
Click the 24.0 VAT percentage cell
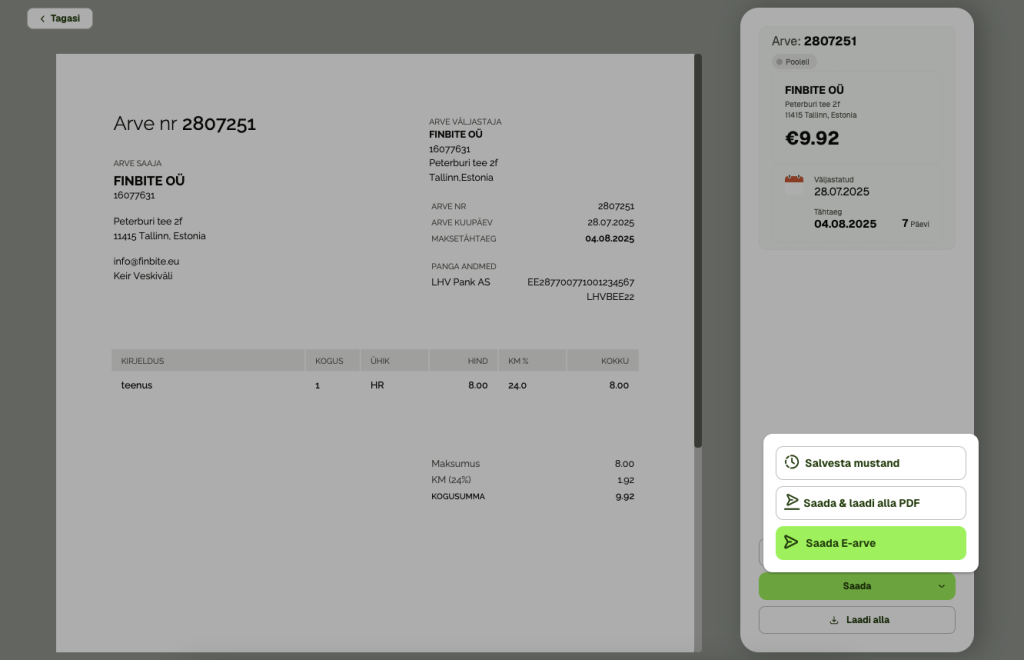click(517, 385)
